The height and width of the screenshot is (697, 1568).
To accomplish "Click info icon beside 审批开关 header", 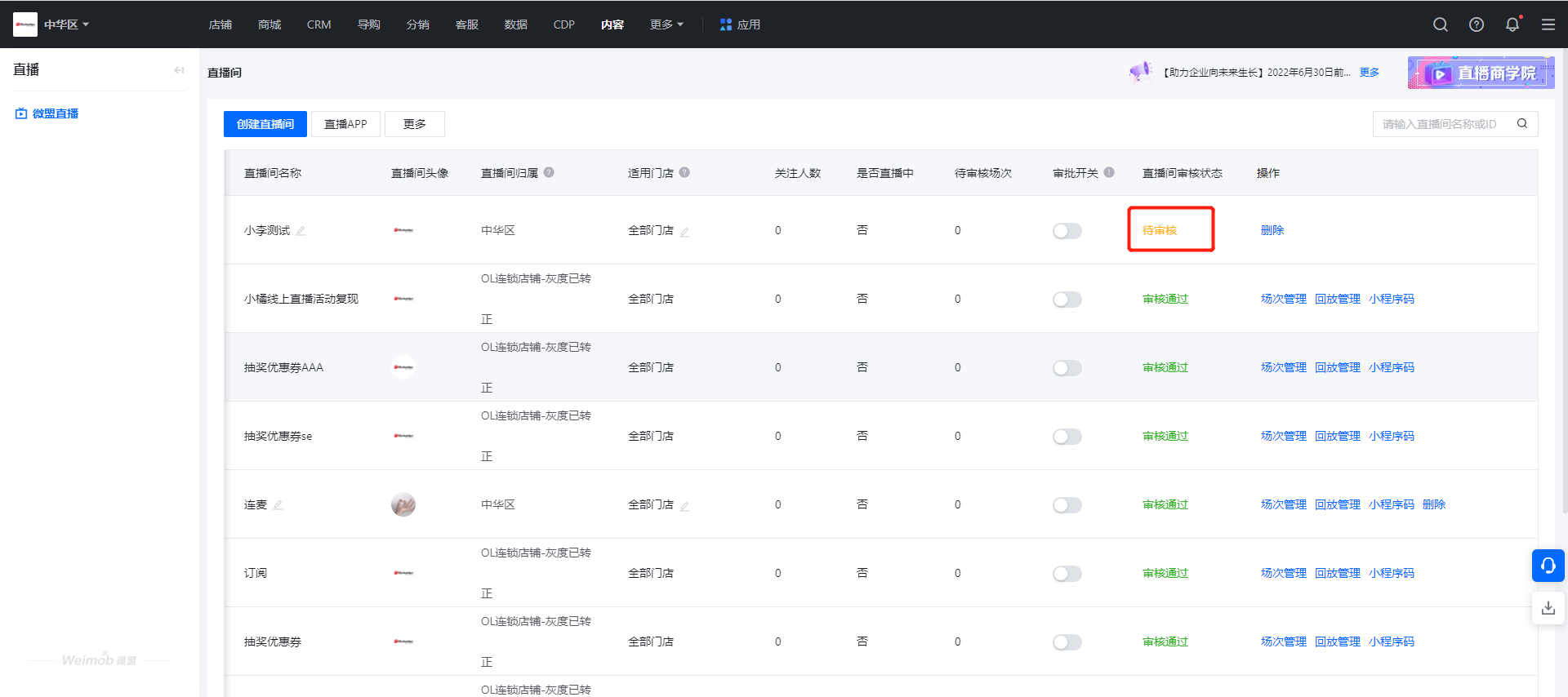I will click(1109, 172).
